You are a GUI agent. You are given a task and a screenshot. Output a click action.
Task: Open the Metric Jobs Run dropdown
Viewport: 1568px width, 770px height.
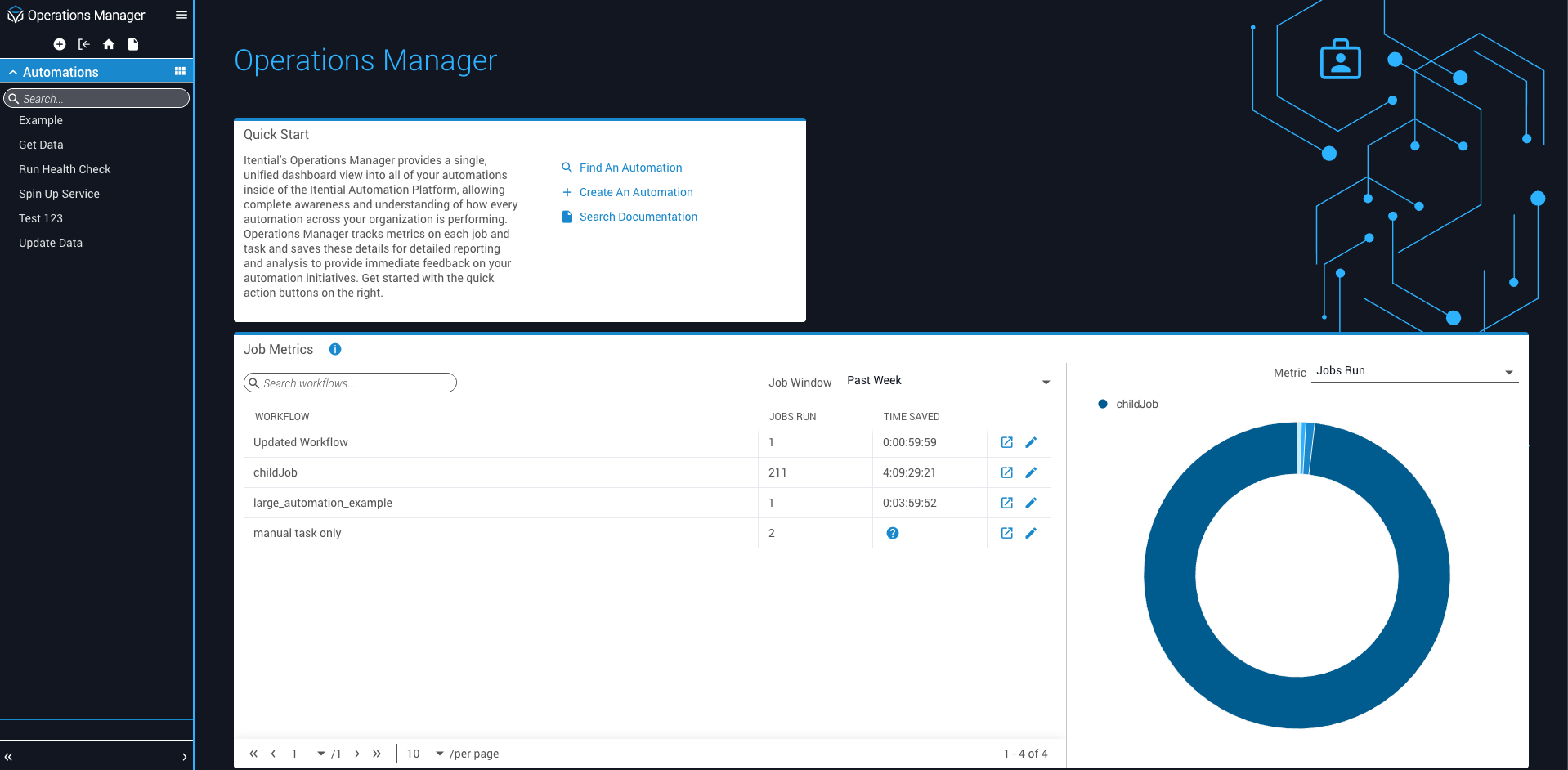[1414, 371]
